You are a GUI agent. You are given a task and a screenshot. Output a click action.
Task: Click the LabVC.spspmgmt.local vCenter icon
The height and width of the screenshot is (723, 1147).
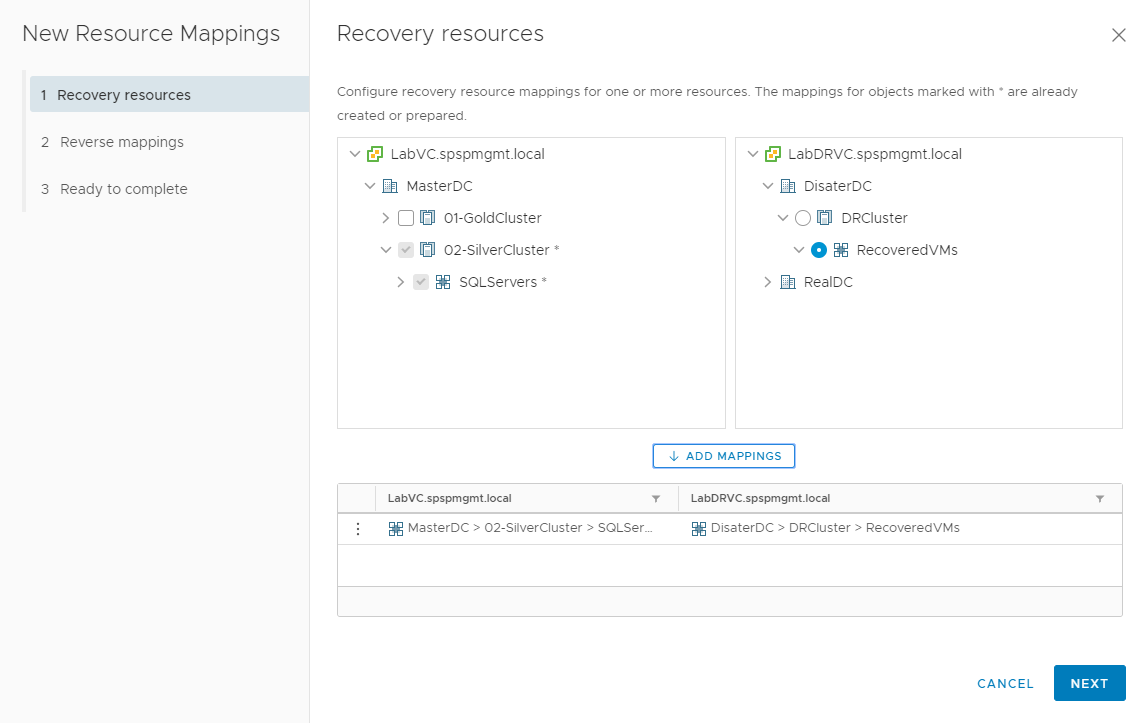coord(375,154)
